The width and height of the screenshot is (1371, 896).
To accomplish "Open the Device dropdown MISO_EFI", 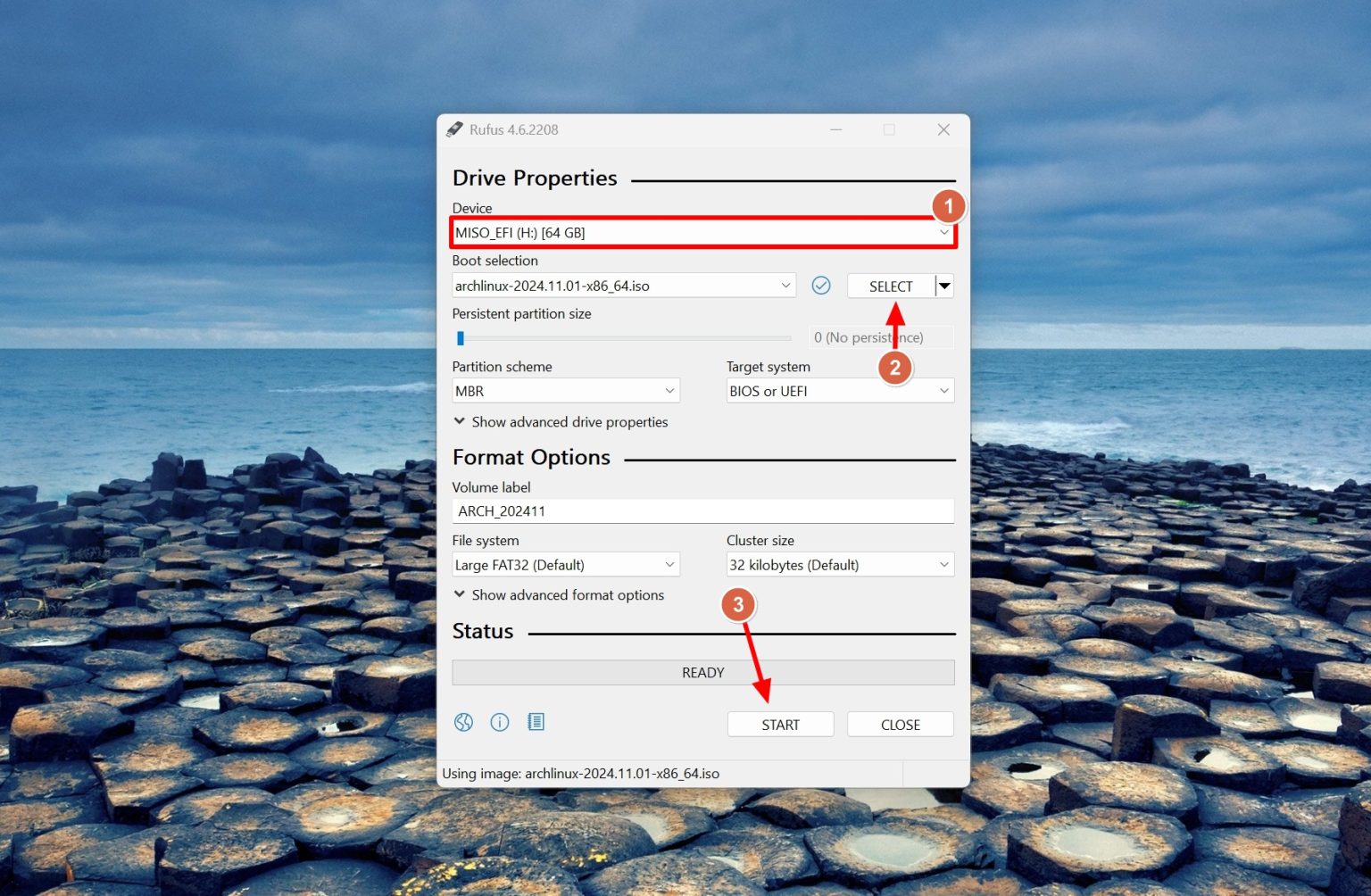I will (x=702, y=233).
